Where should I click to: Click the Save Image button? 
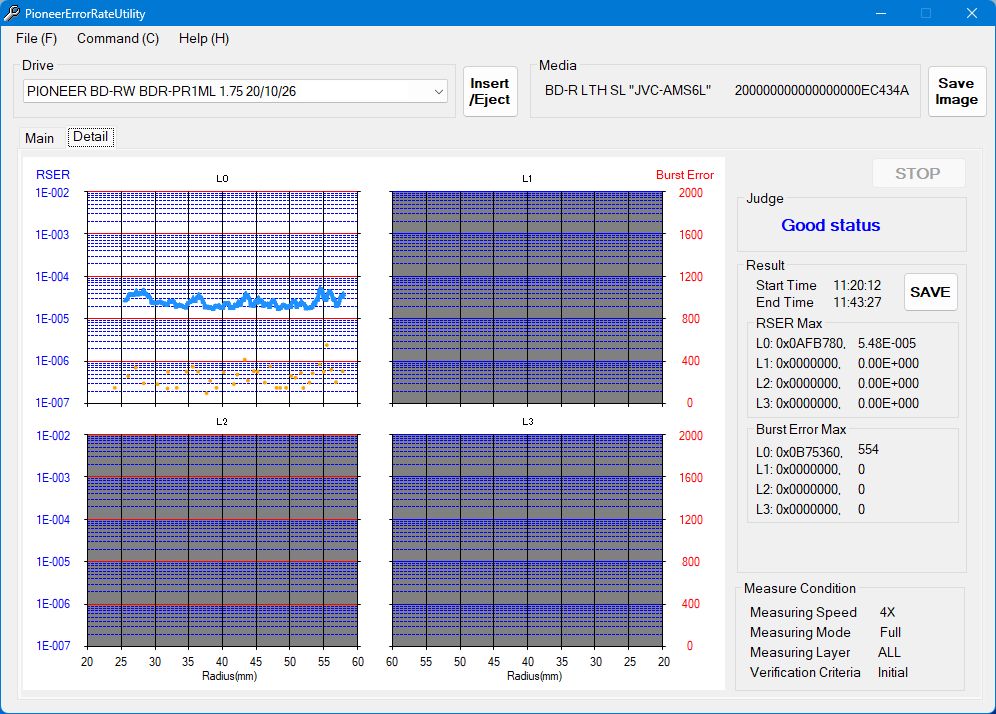click(956, 92)
